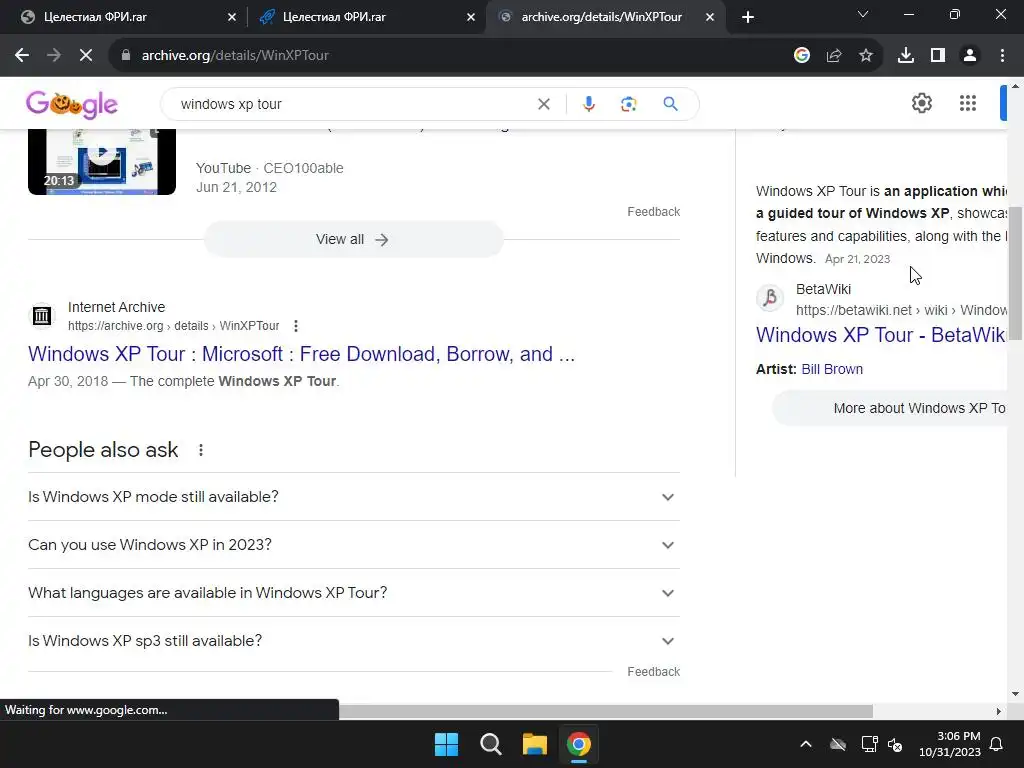
Task: View site info lock icon
Action: point(126,56)
